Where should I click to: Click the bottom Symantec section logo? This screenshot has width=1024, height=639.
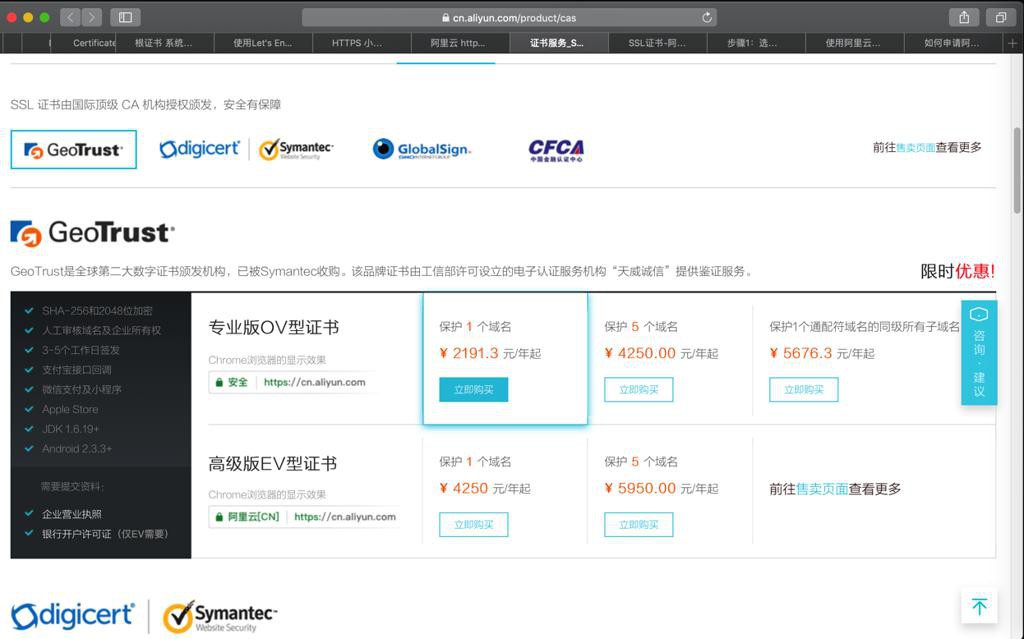point(220,616)
